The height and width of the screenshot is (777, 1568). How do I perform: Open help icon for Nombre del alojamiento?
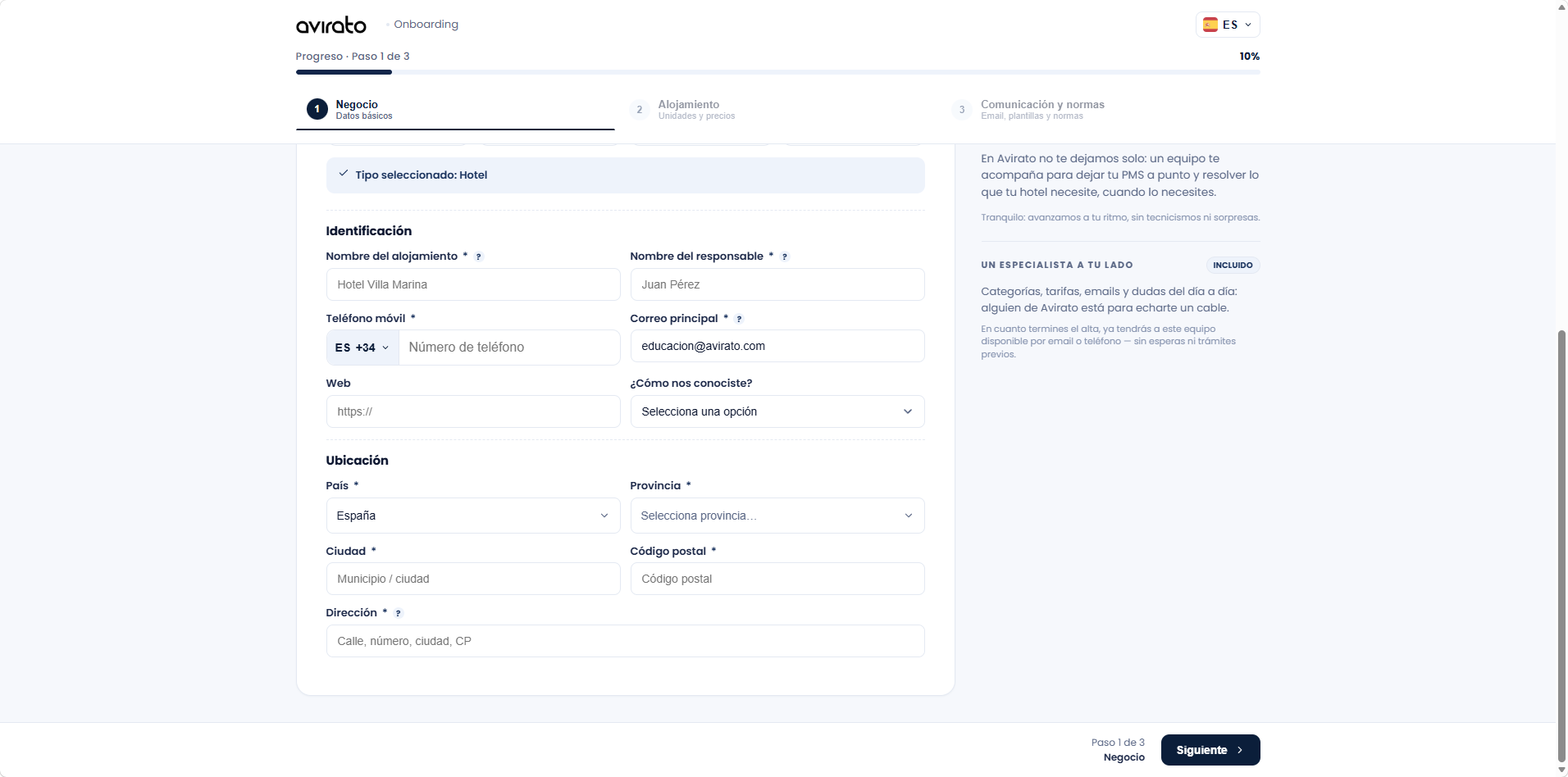pos(479,257)
